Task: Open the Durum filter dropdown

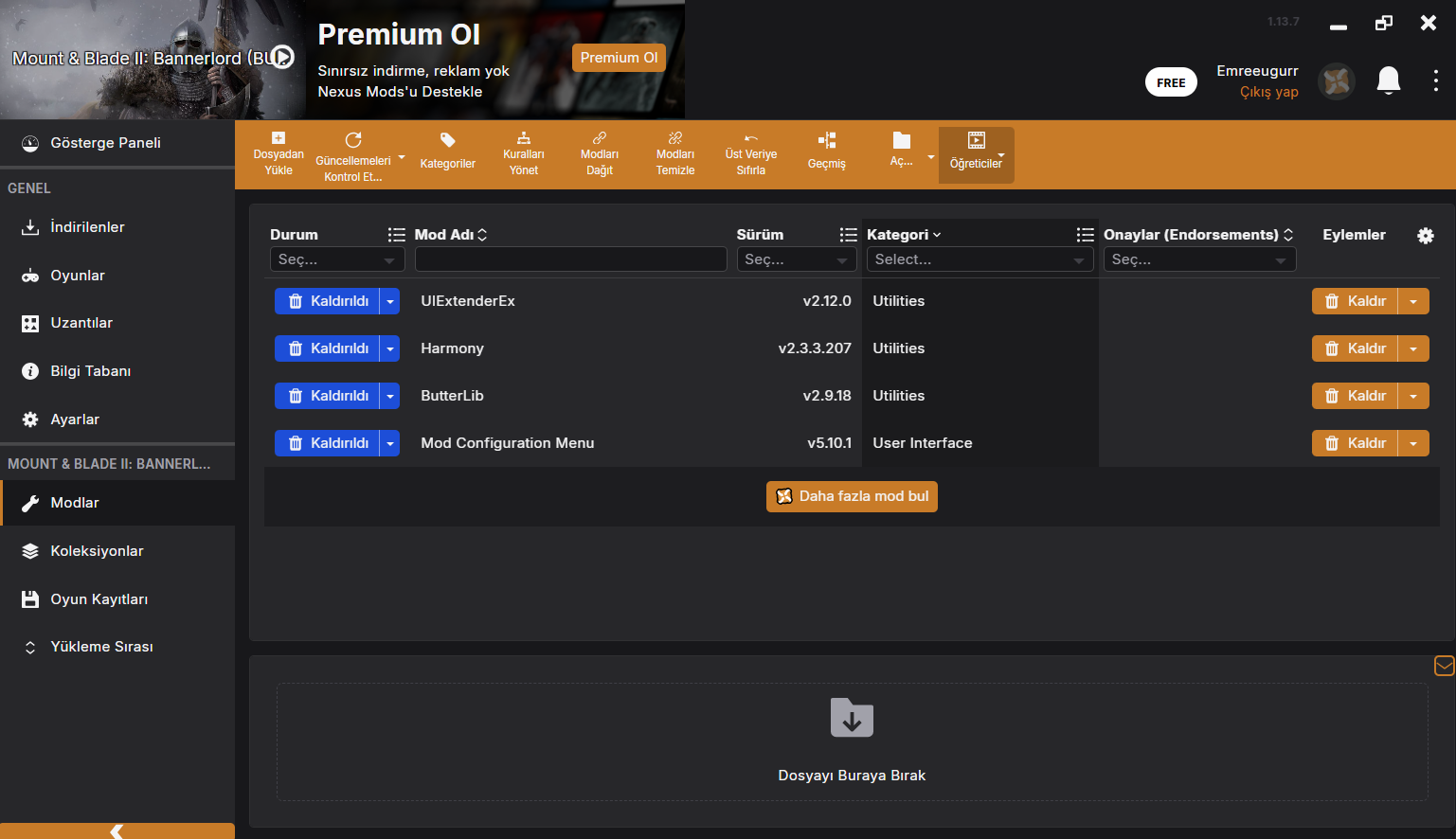Action: pyautogui.click(x=337, y=259)
